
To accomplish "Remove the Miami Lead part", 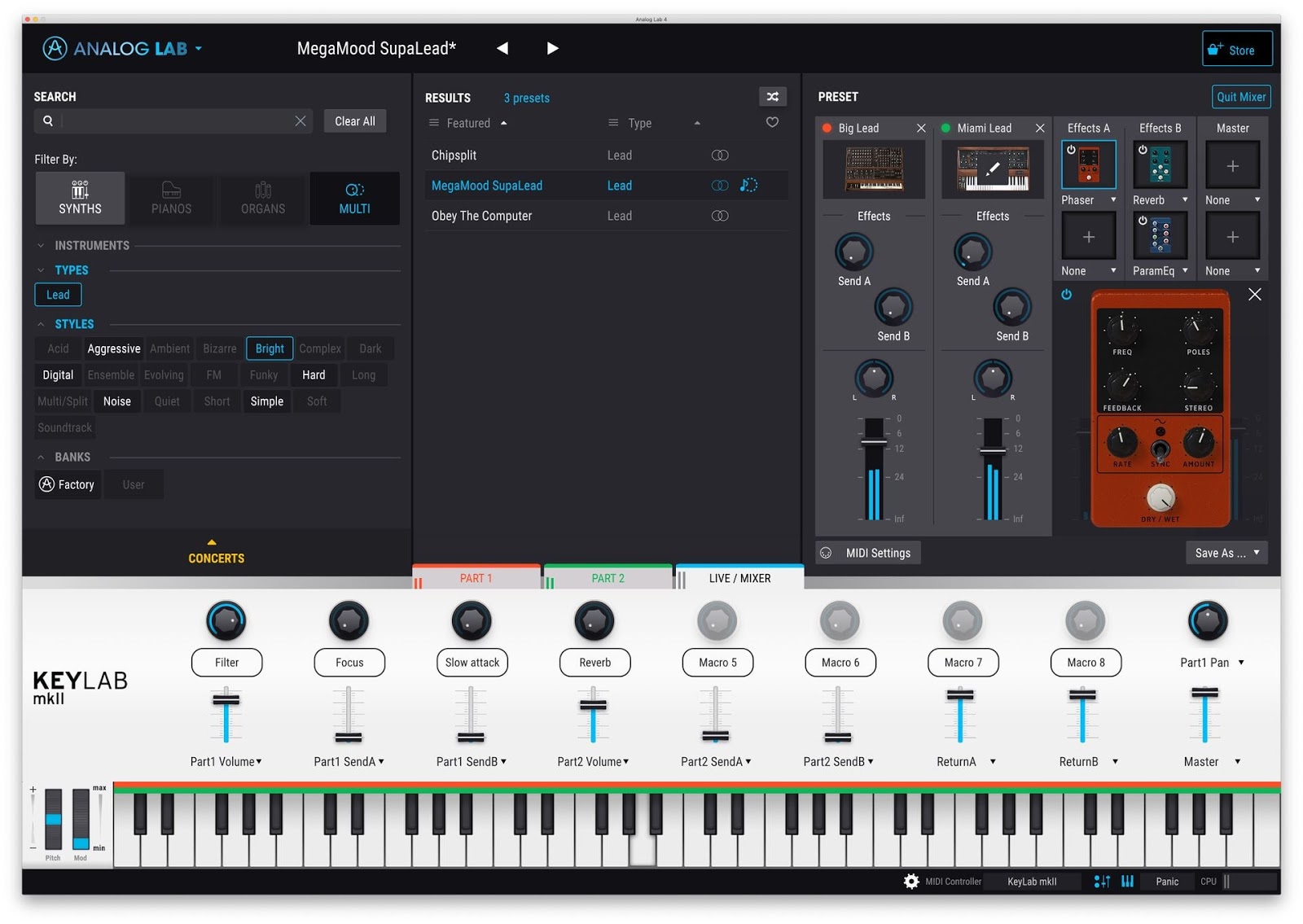I will click(x=1040, y=128).
